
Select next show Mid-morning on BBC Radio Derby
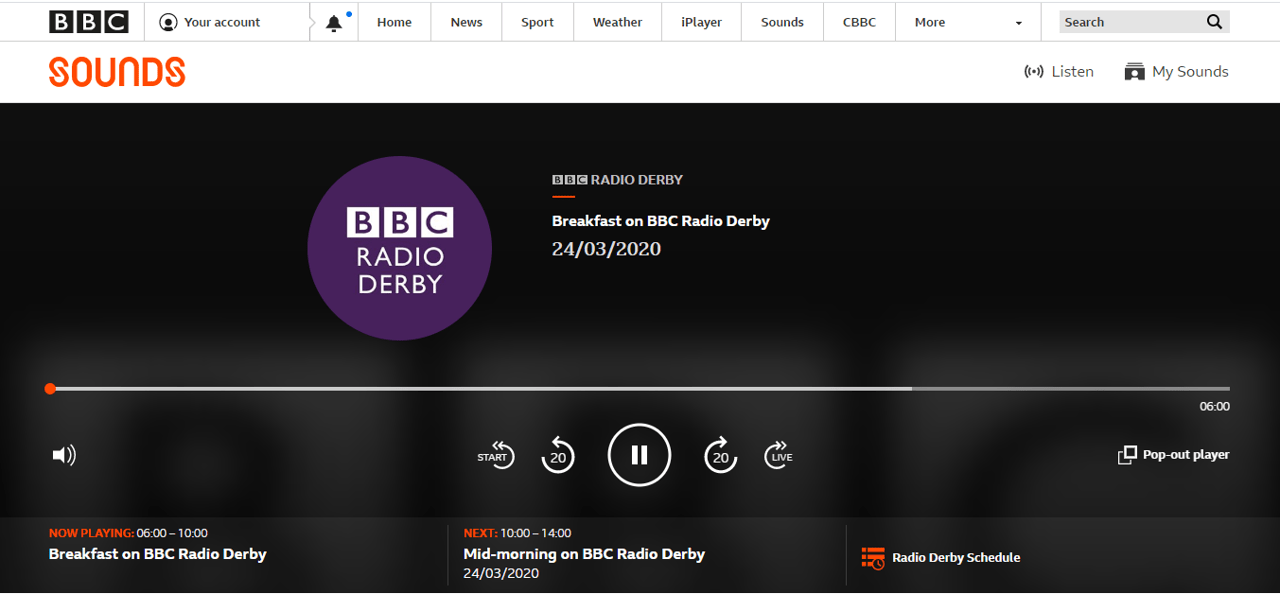[x=584, y=554]
